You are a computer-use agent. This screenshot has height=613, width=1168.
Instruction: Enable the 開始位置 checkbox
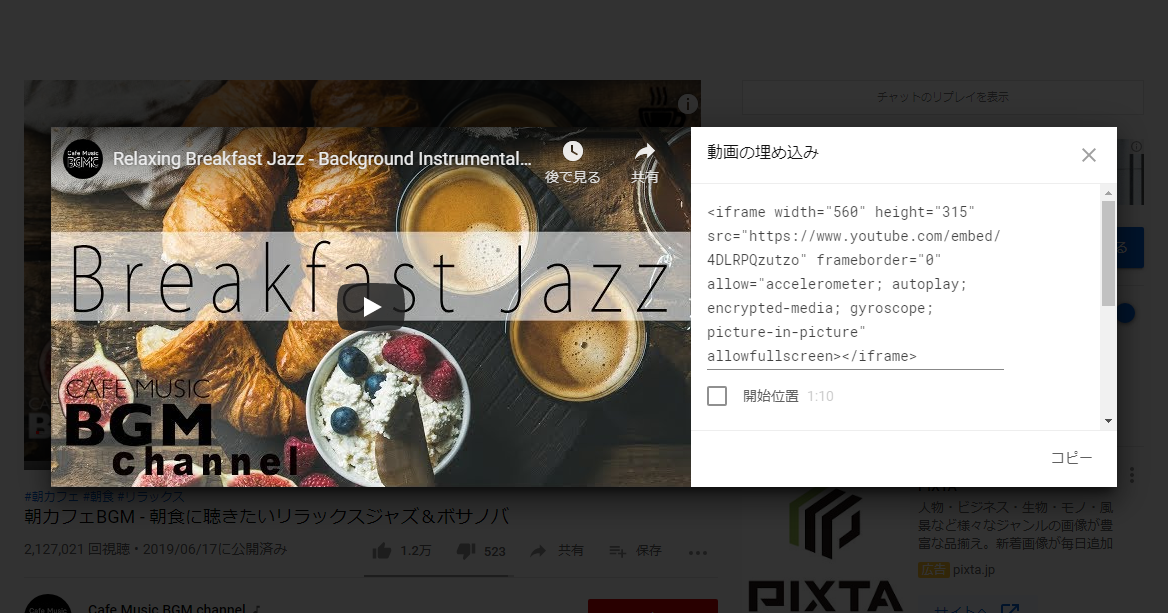tap(717, 396)
